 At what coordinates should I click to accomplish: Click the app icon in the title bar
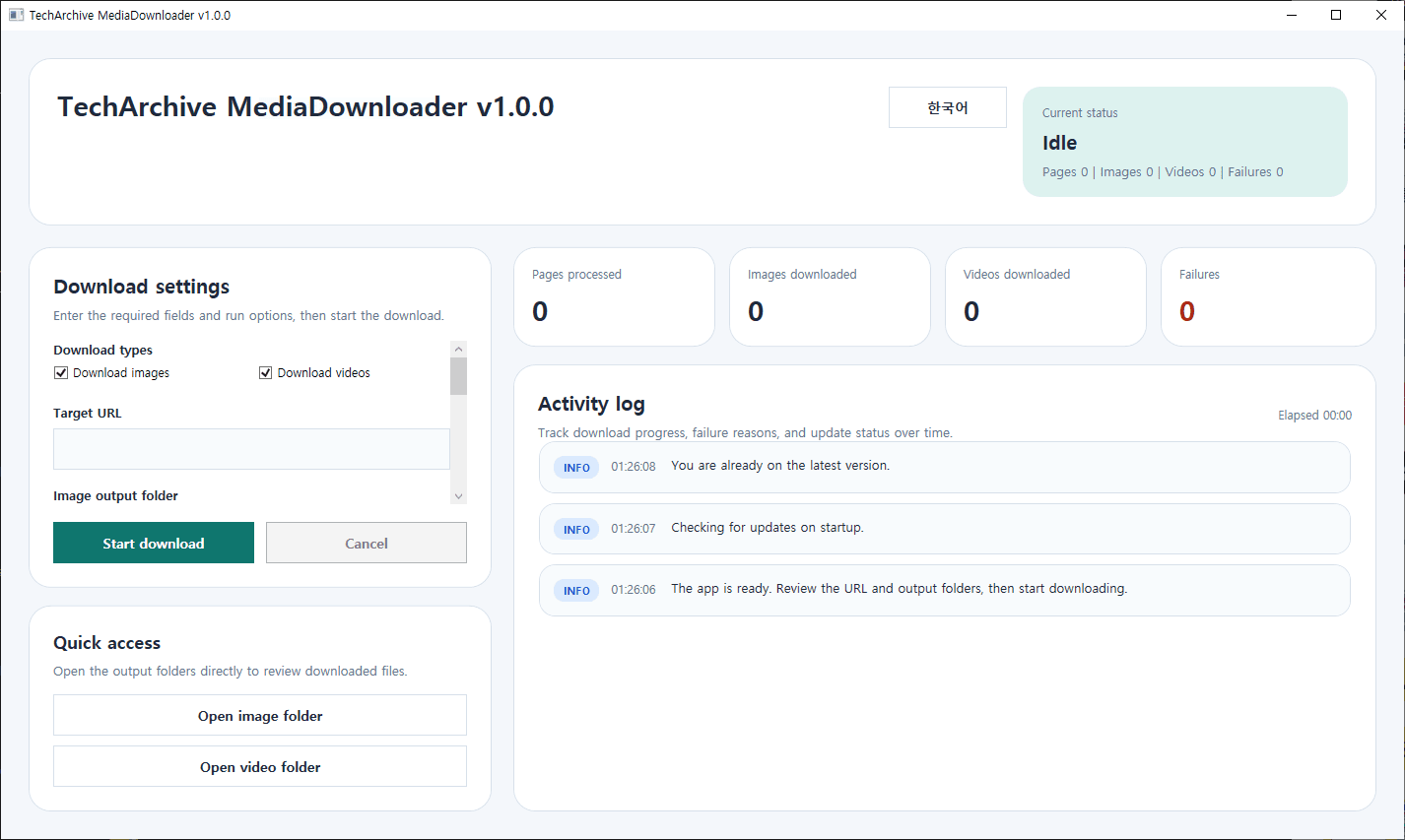click(x=16, y=15)
